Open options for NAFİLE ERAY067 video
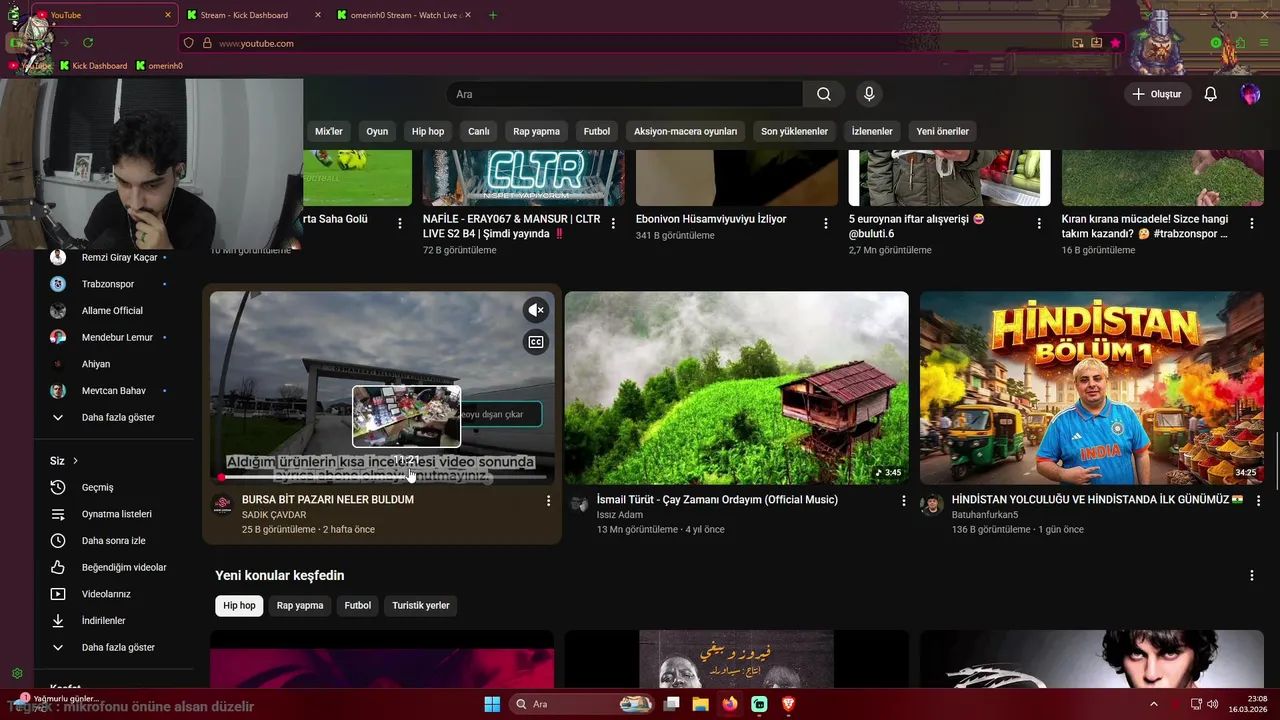 (x=614, y=223)
